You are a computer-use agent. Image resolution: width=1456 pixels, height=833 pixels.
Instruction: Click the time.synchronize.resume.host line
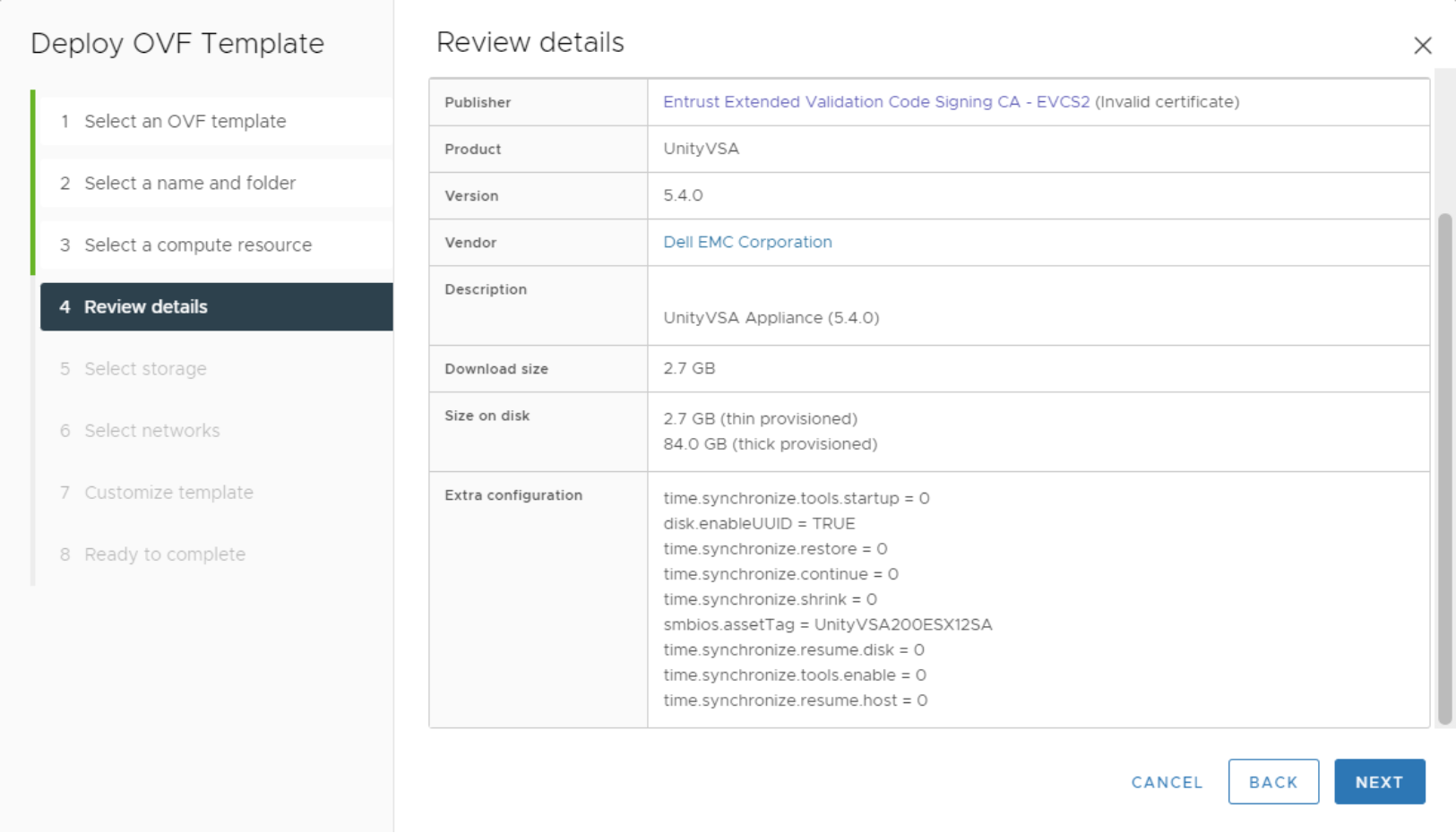[x=796, y=700]
